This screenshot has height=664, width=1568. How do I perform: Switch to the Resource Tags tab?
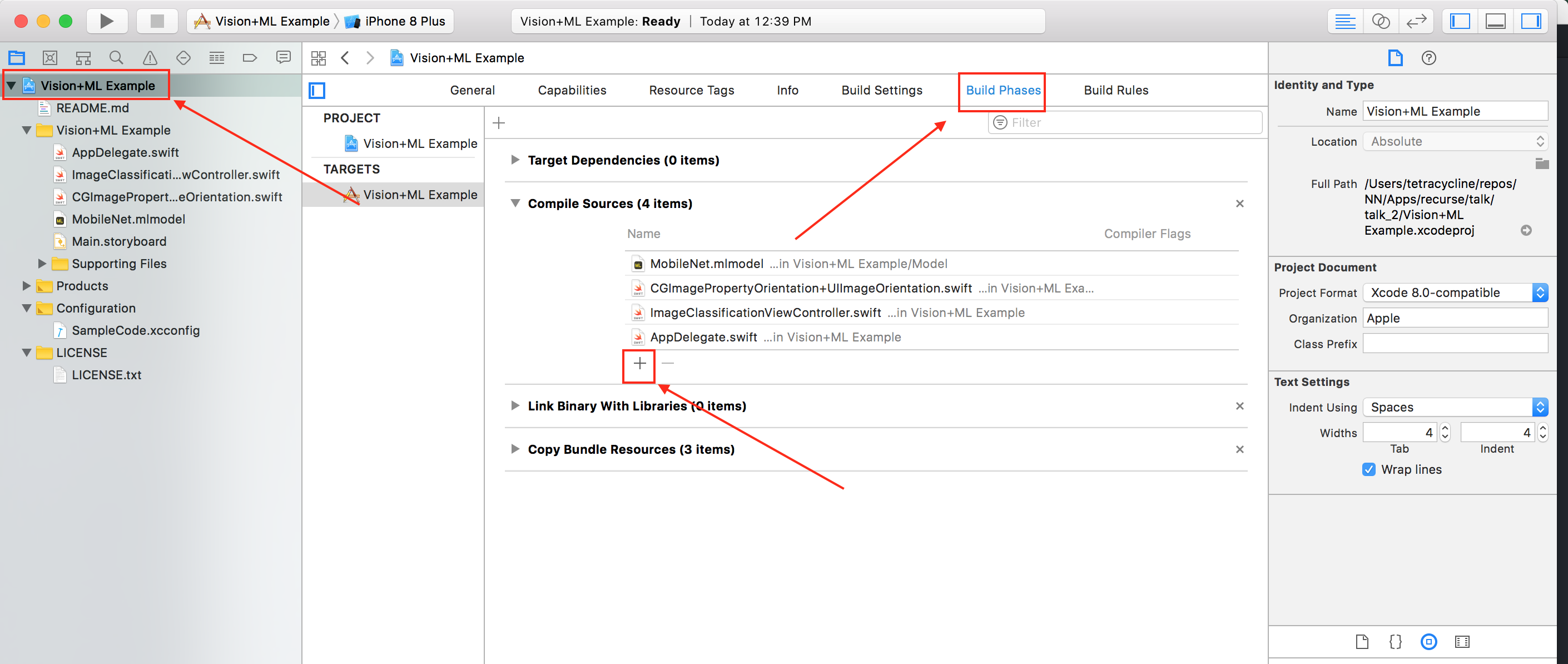[x=692, y=90]
